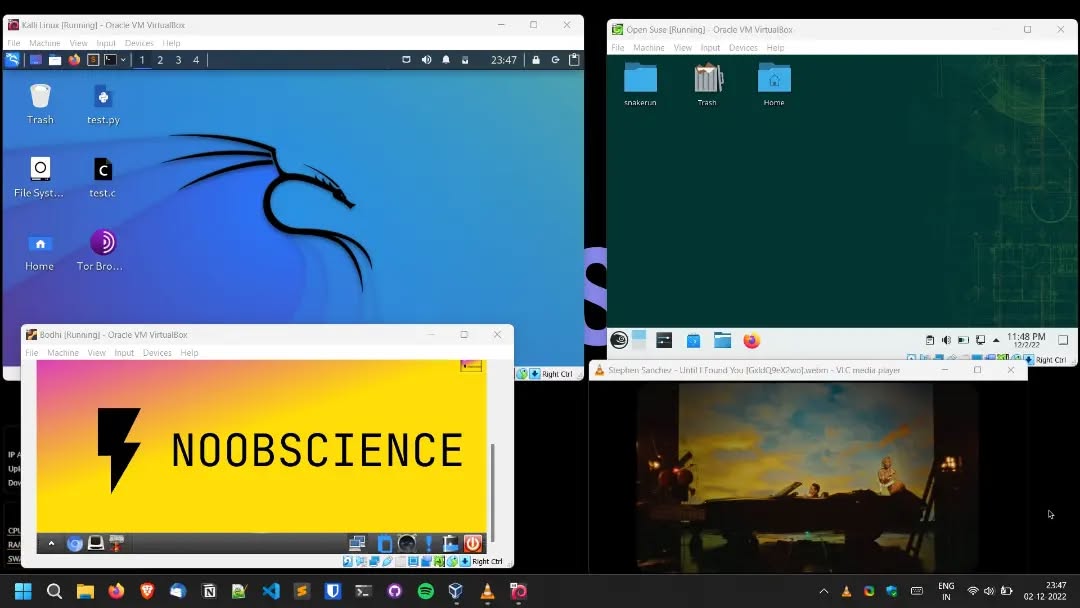
Task: Open Dolphin file manager in Suse taskbar
Action: [723, 340]
